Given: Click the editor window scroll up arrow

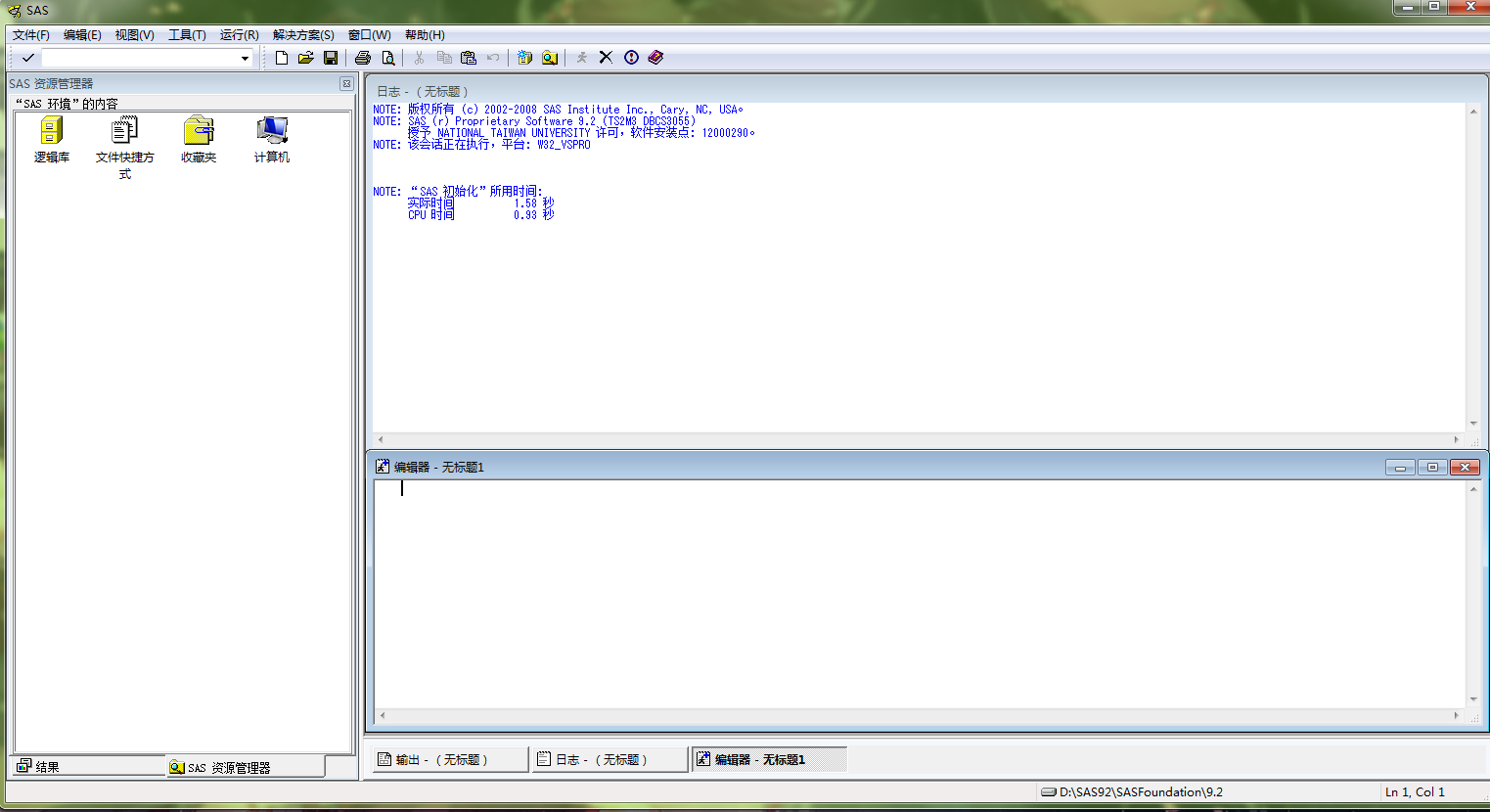Looking at the screenshot, I should pyautogui.click(x=1473, y=489).
